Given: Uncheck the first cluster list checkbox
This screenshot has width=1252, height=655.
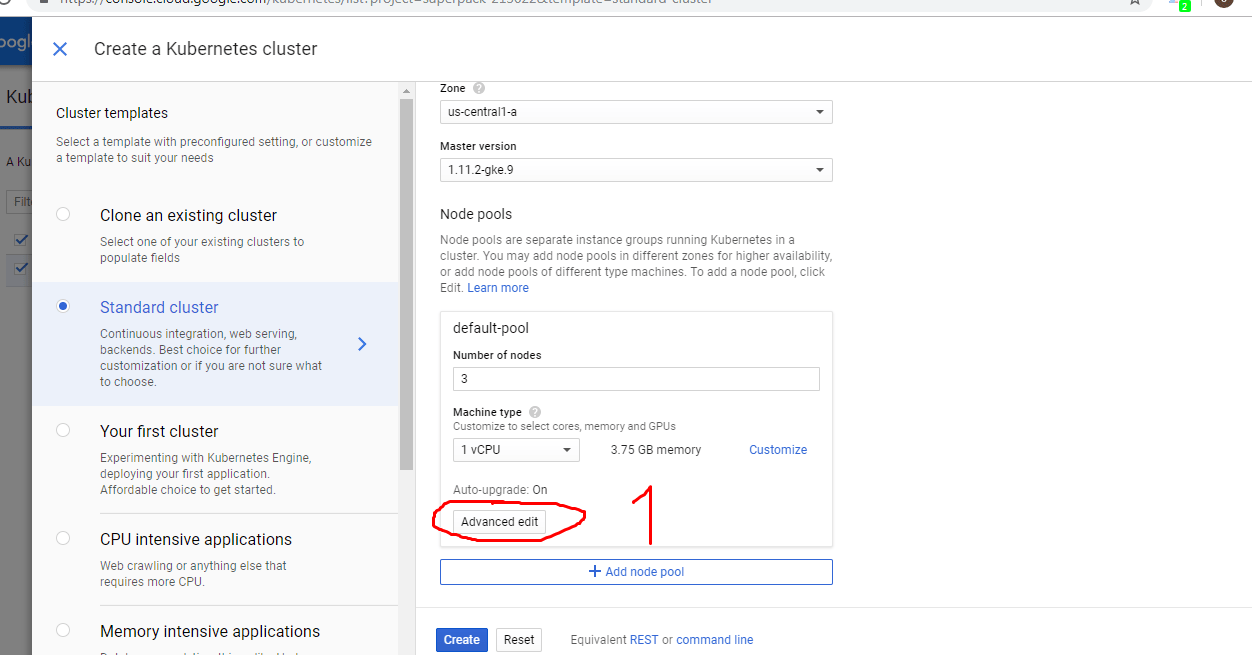Looking at the screenshot, I should 22,240.
